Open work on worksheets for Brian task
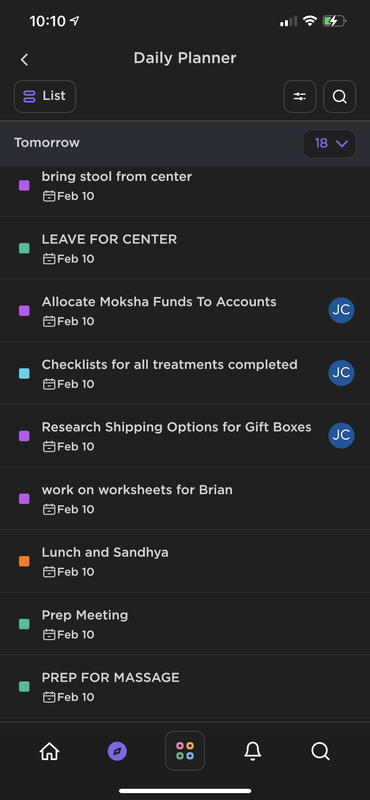370x800 pixels. [185, 498]
